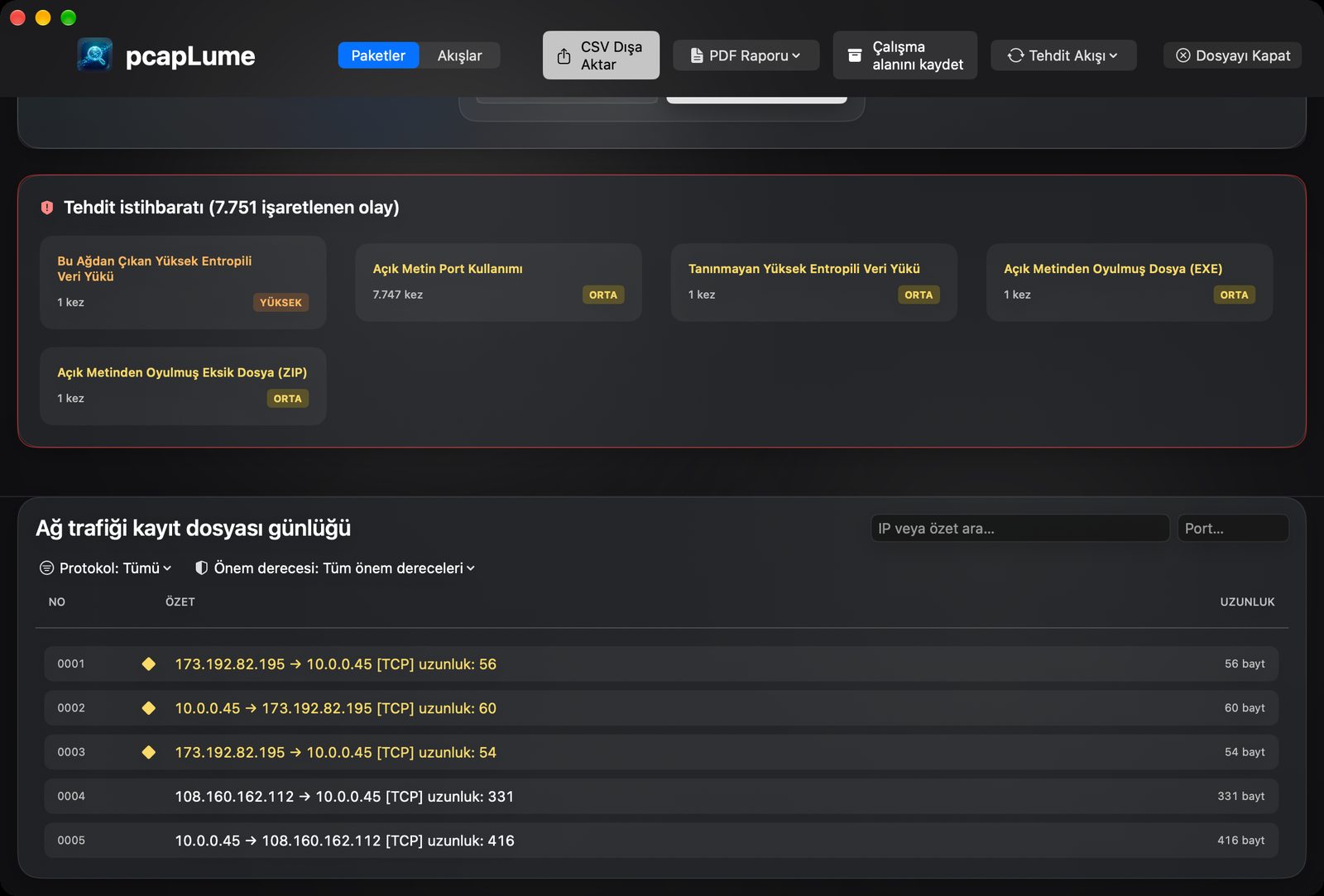The width and height of the screenshot is (1324, 896).
Task: Open the Bu Ağdan Çıkan Yüksek Entropili threat card
Action: click(x=183, y=282)
